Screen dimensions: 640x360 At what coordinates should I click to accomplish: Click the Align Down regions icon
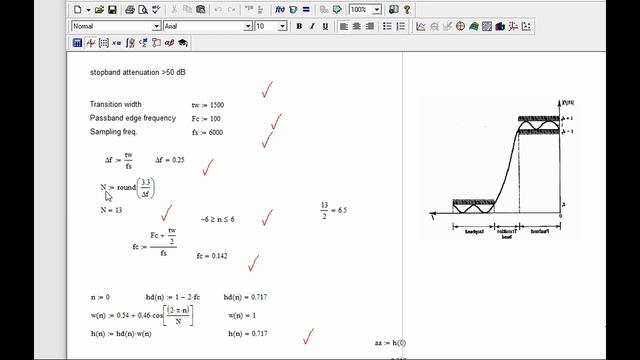tap(260, 9)
